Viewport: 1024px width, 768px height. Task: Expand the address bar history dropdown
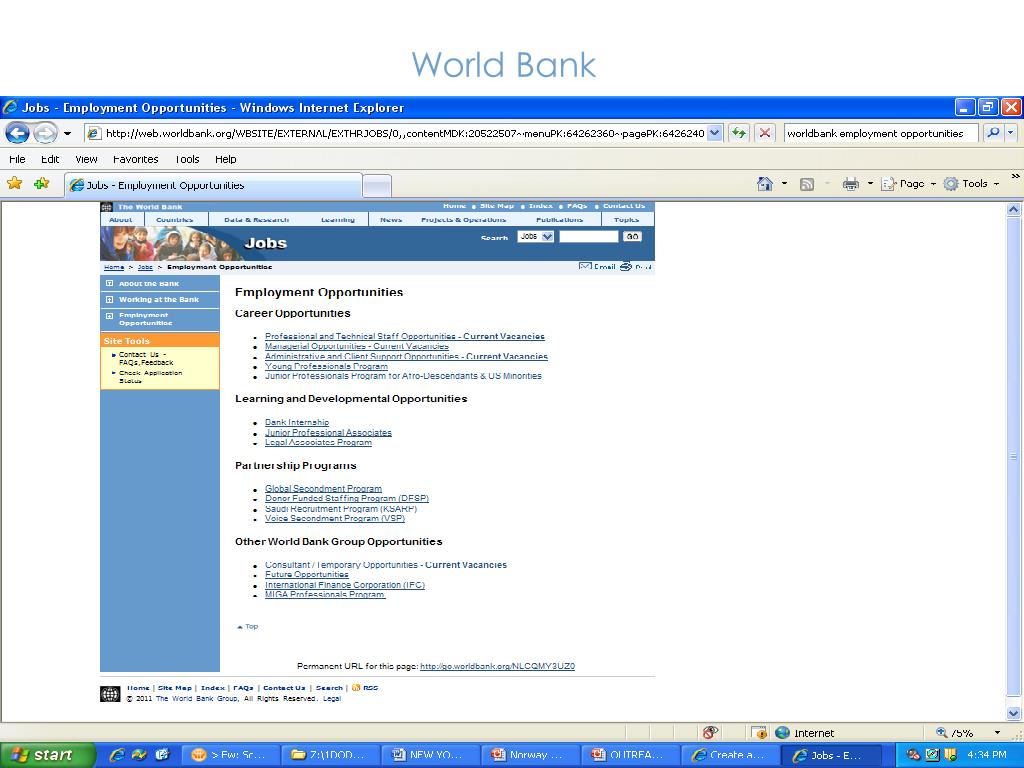click(714, 133)
